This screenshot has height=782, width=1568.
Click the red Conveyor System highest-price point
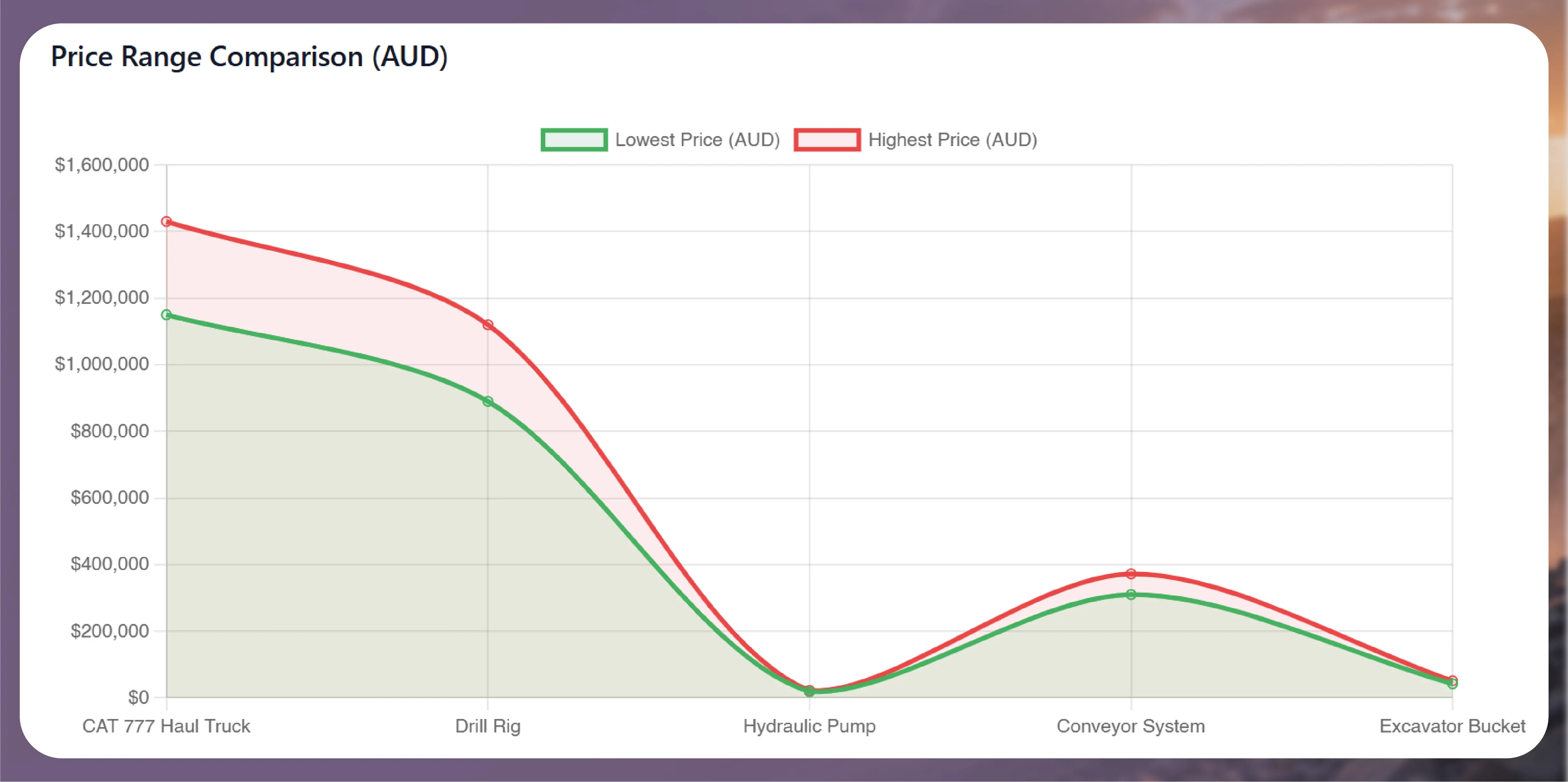click(x=1130, y=574)
